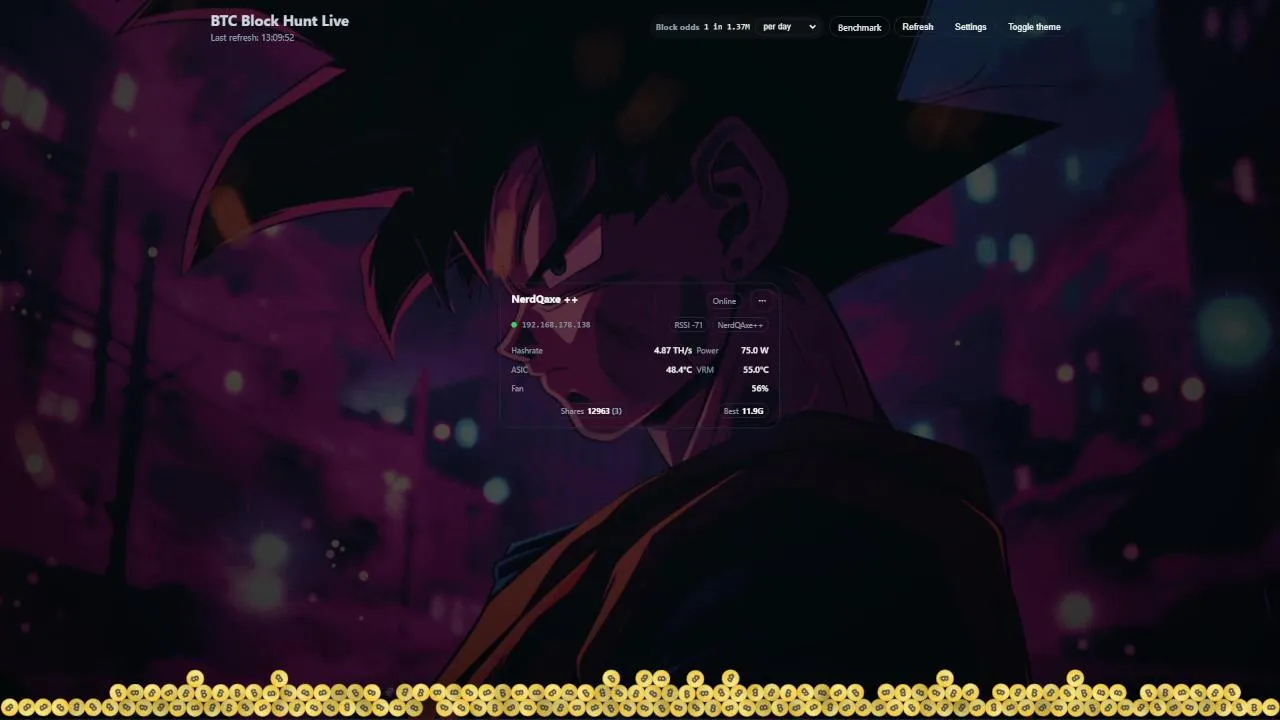Click the 48.4°C ASIC temperature value

[x=679, y=370]
